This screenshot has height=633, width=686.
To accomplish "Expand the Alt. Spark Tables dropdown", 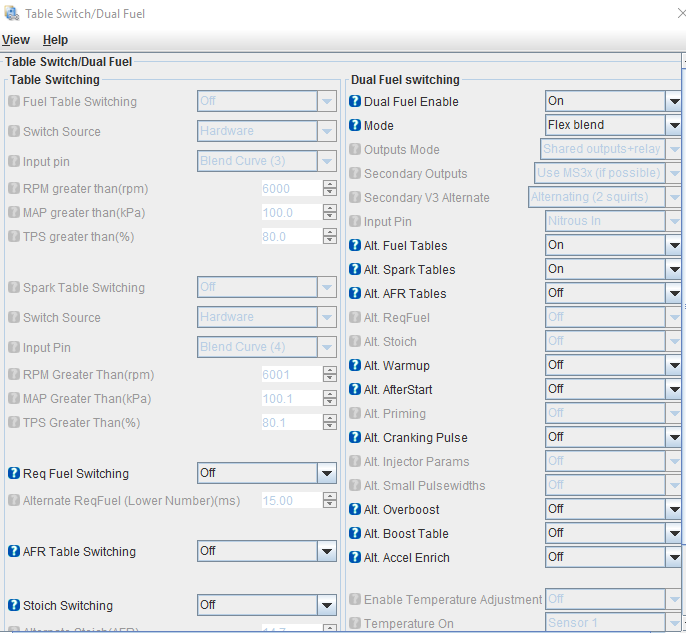I will [613, 269].
